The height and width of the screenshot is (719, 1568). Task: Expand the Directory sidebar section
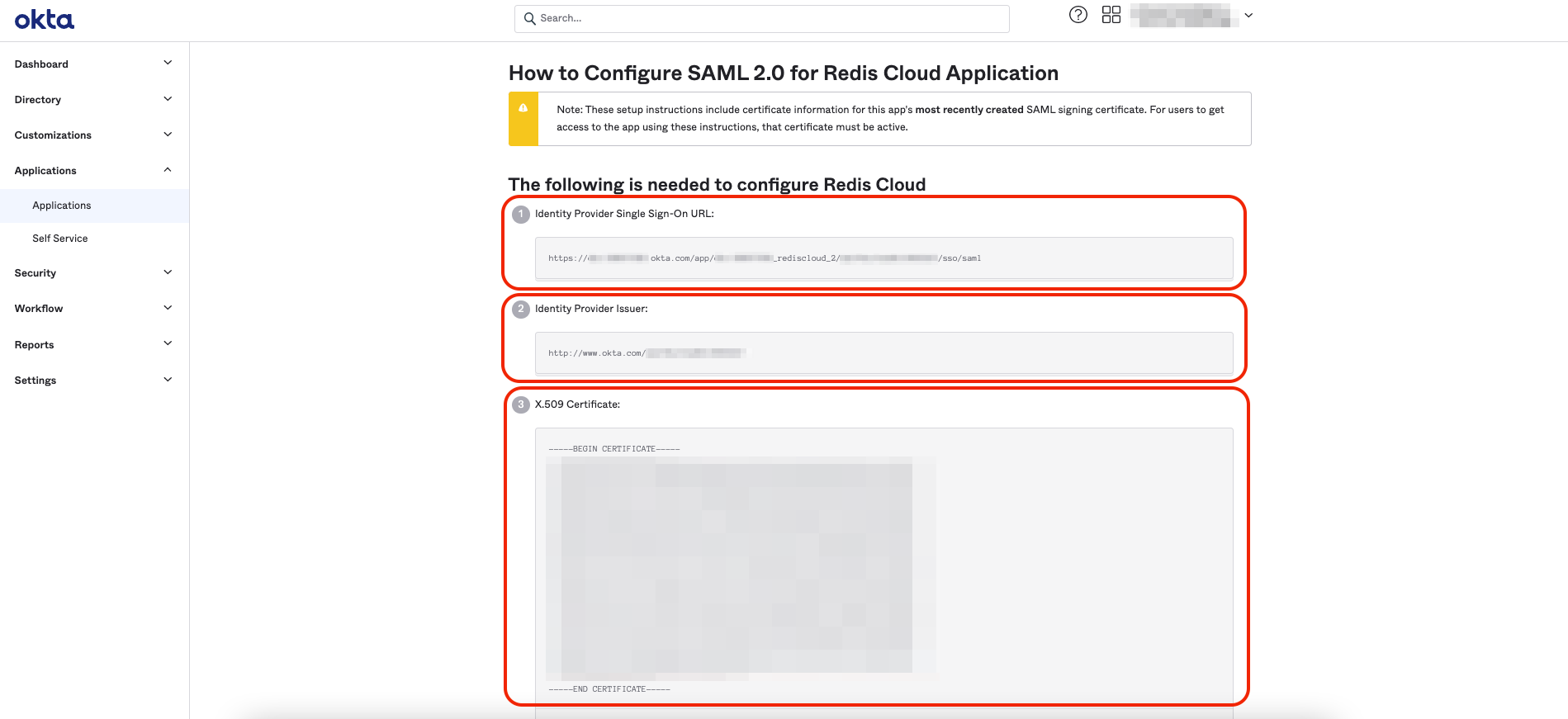168,99
